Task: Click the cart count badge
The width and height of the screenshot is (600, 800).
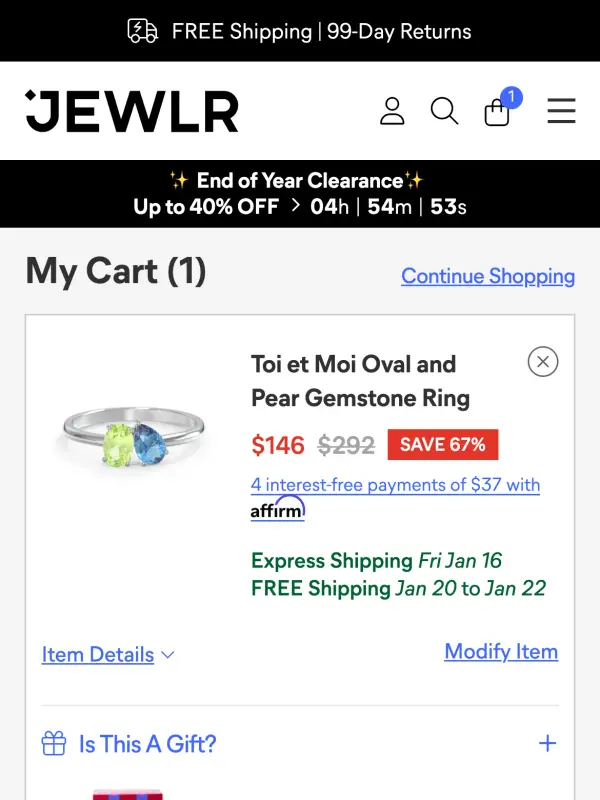Action: click(x=511, y=97)
